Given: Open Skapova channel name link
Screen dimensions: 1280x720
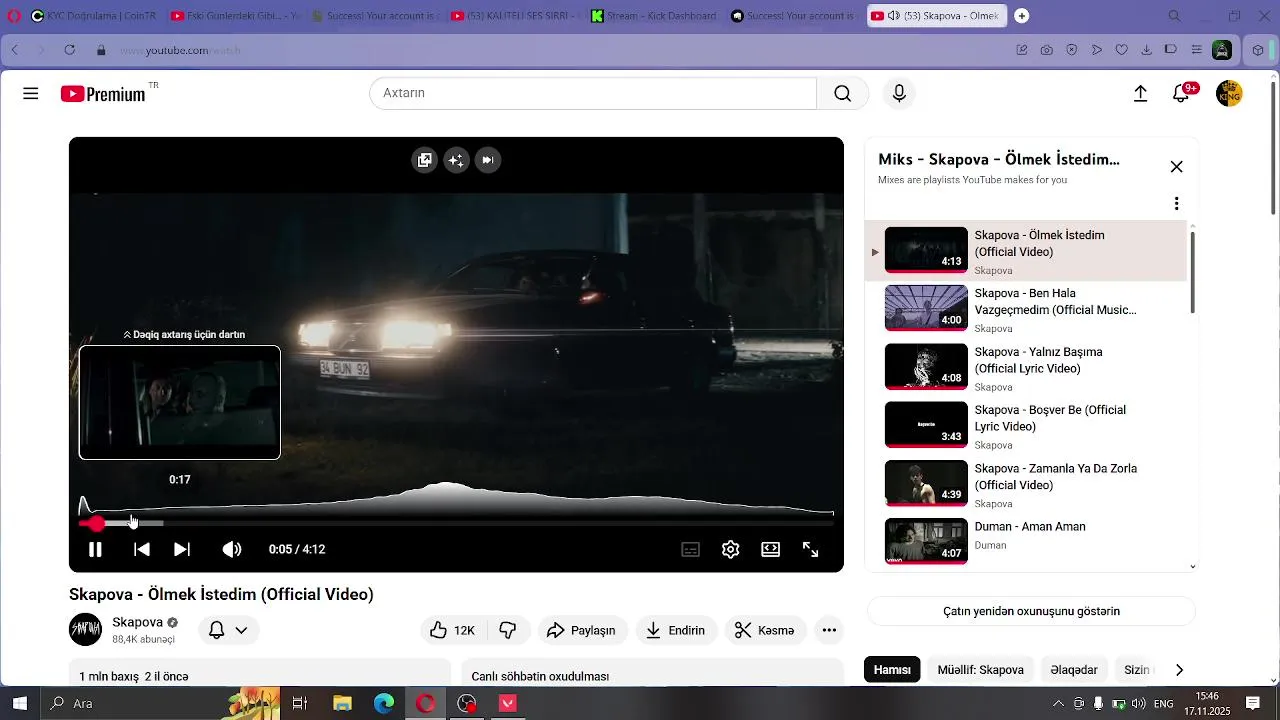Looking at the screenshot, I should tap(137, 622).
